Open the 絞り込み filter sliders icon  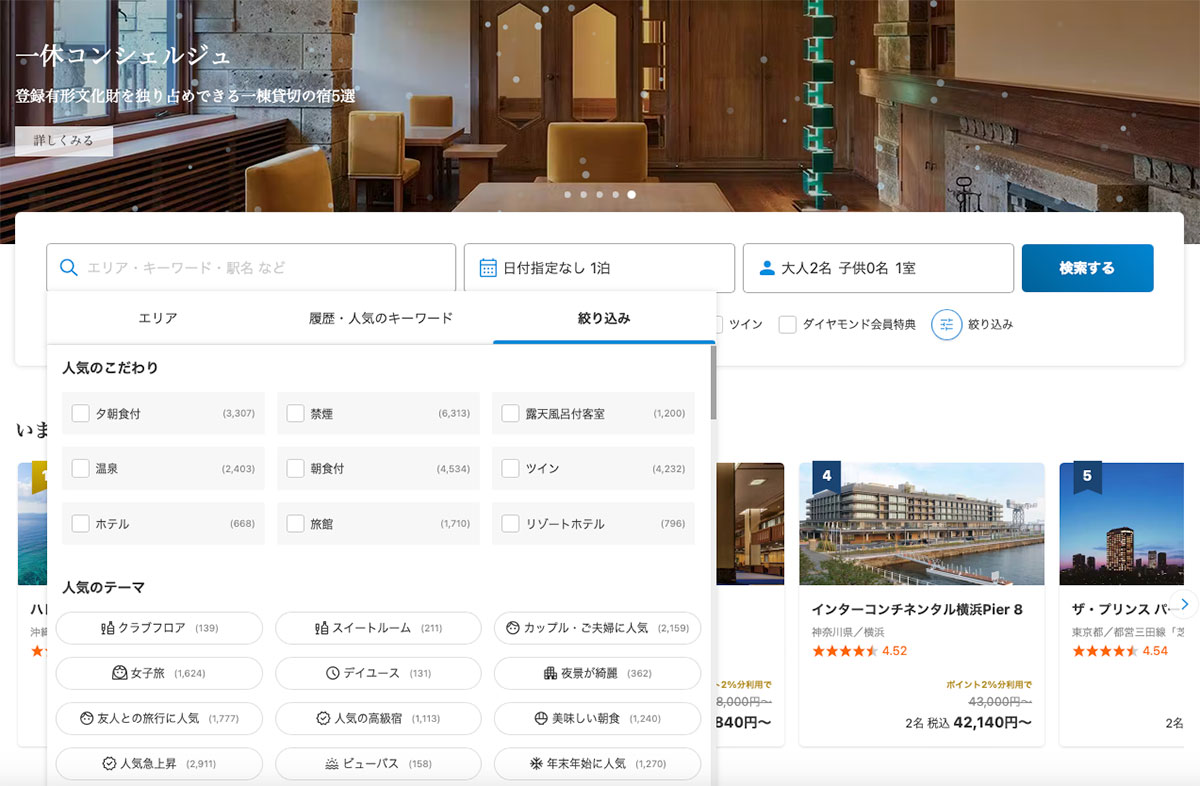946,324
